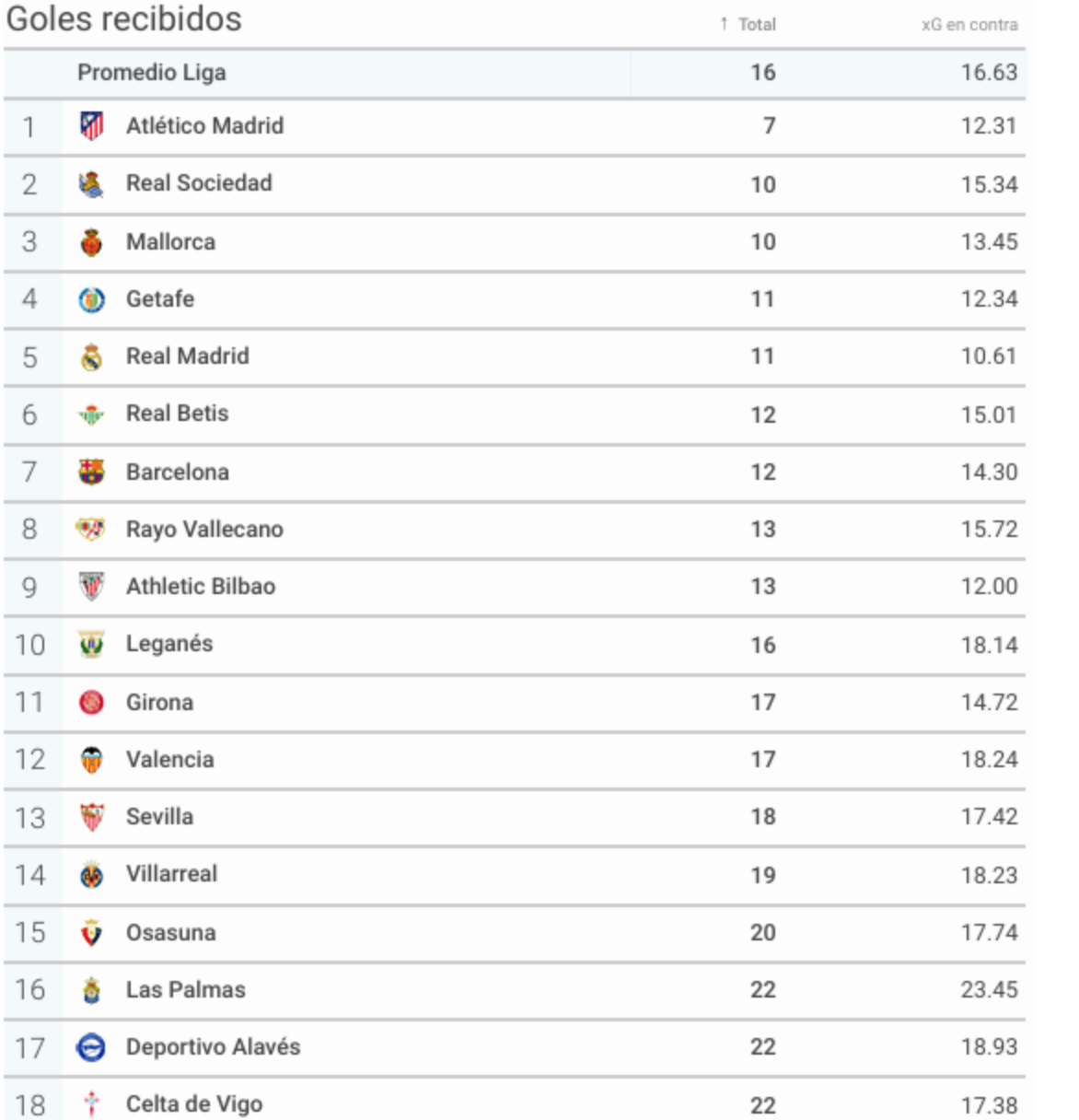Click the Mallorca club crest
The height and width of the screenshot is (1120, 1079).
91,242
